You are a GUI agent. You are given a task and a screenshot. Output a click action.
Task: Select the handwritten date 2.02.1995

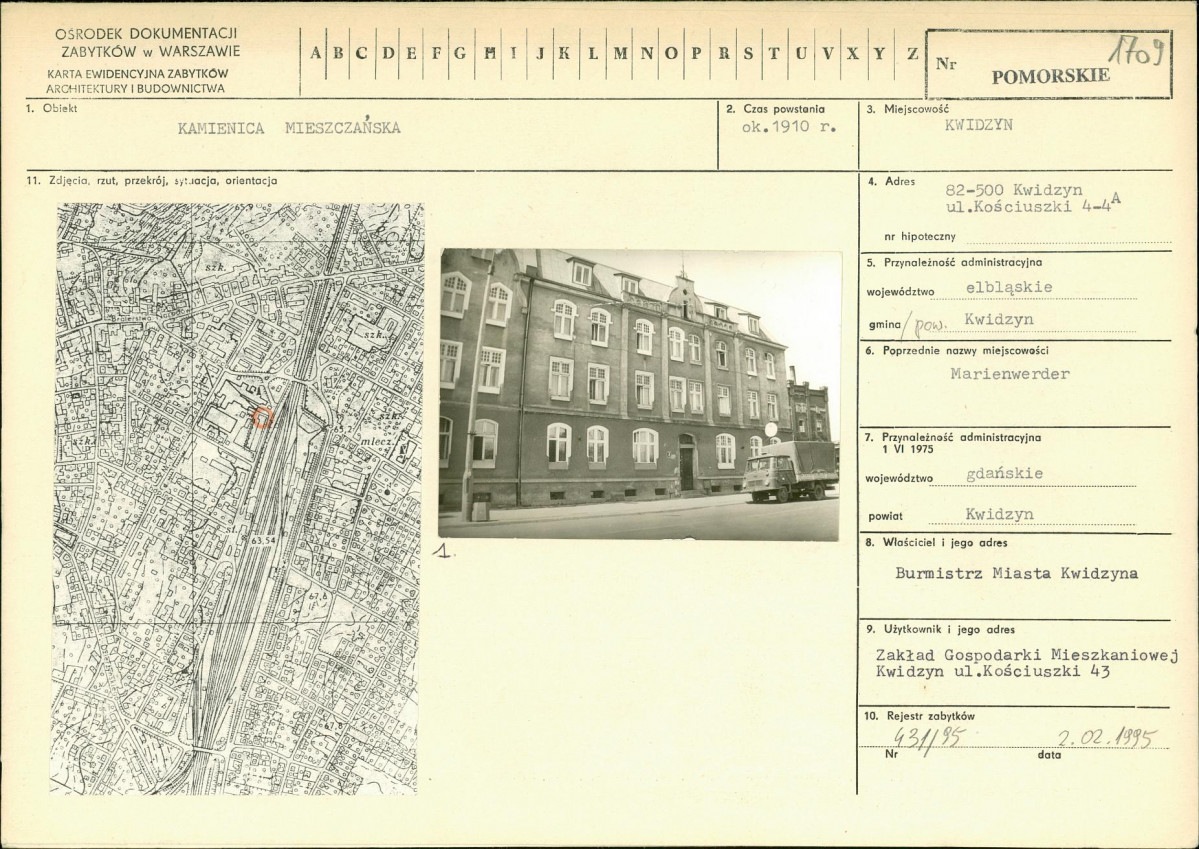click(x=1107, y=738)
